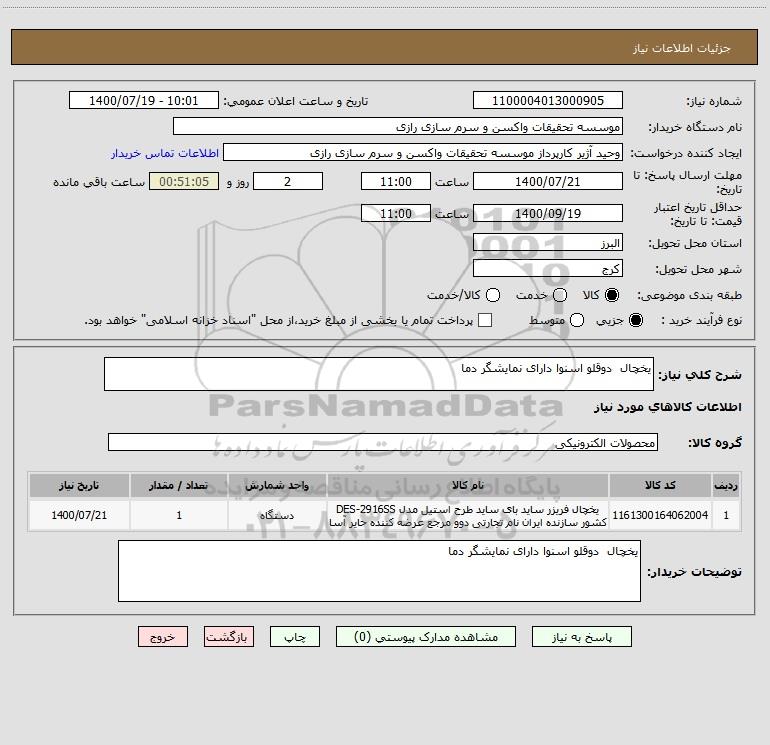Image resolution: width=770 pixels, height=745 pixels.
Task: Click the مشاهده مدارک پیوستی (0) button
Action: pyautogui.click(x=426, y=636)
